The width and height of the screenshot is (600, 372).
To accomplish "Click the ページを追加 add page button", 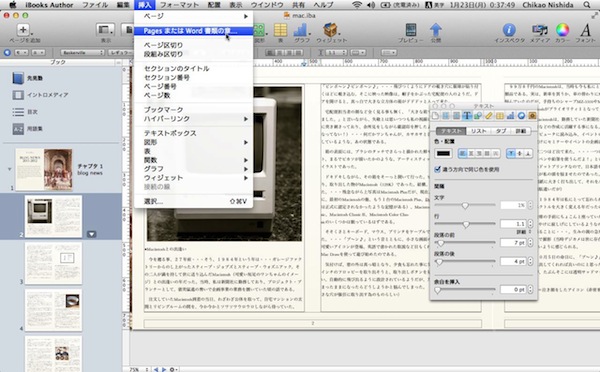I will tap(23, 30).
